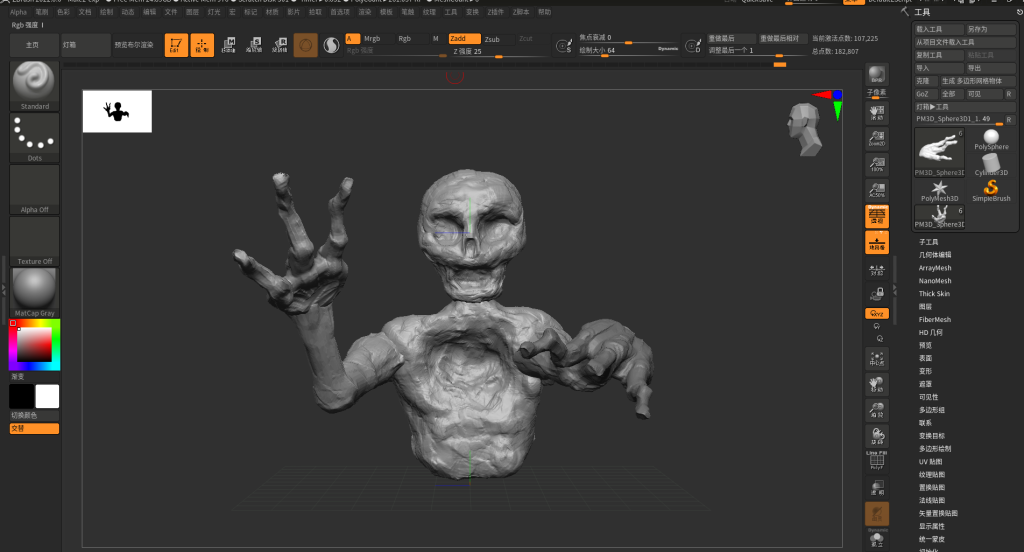Open the 文件 menu
This screenshot has height=552, width=1024.
(170, 12)
